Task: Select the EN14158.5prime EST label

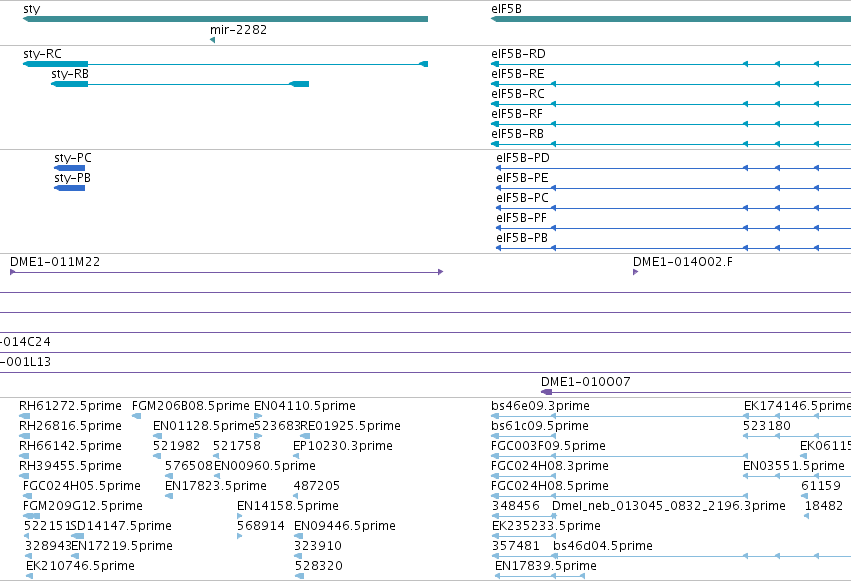Action: click(288, 506)
